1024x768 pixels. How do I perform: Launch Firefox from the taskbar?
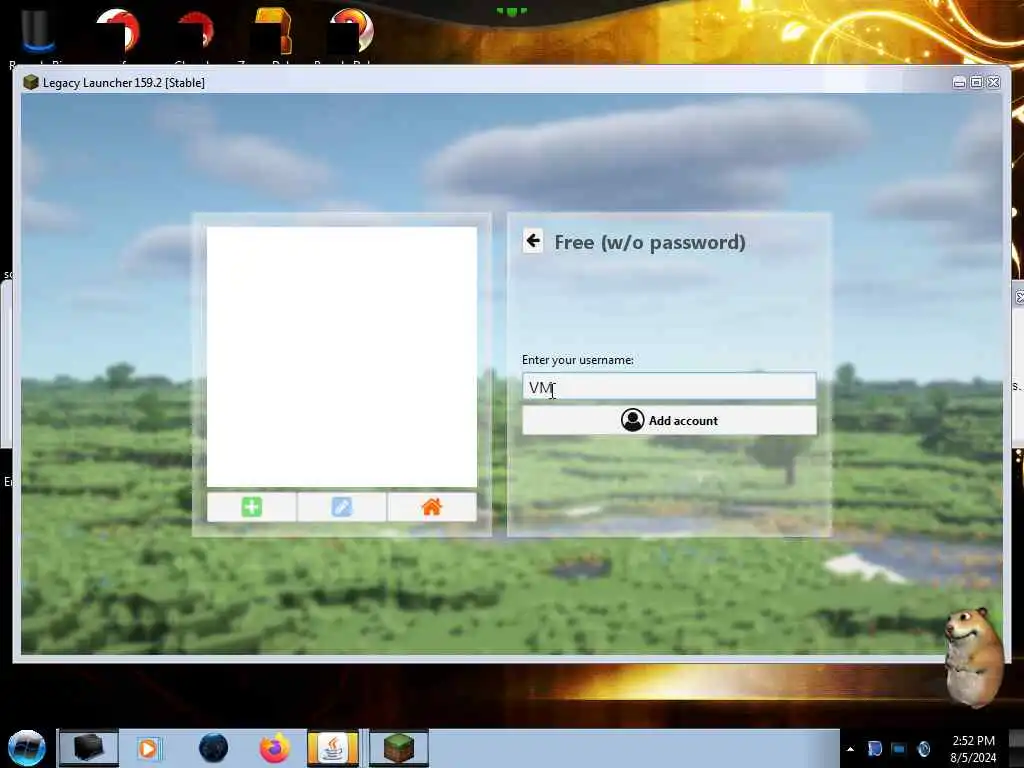(275, 748)
